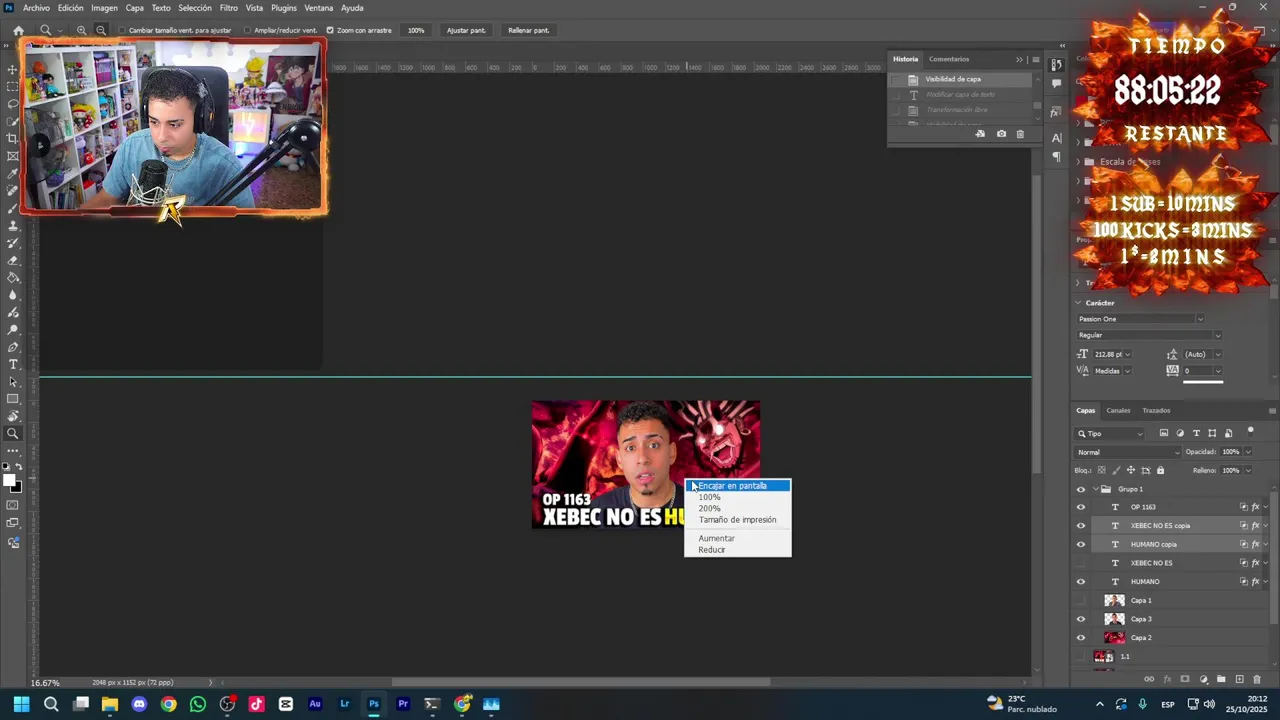The width and height of the screenshot is (1280, 720).
Task: Open the Relleno value dropdown arrow
Action: tap(1248, 470)
